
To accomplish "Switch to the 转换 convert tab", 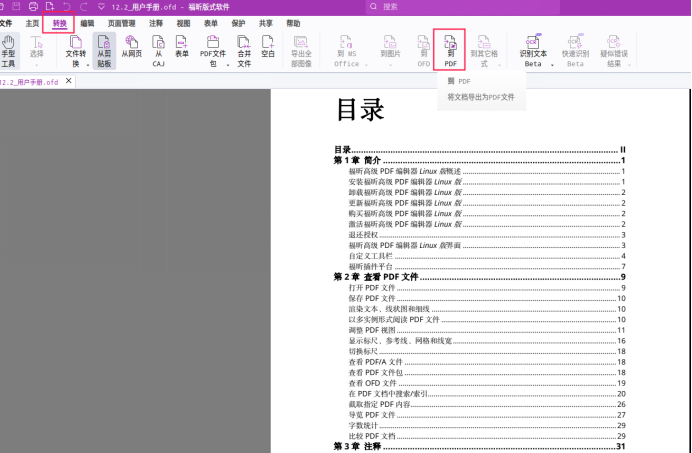I will [x=60, y=23].
